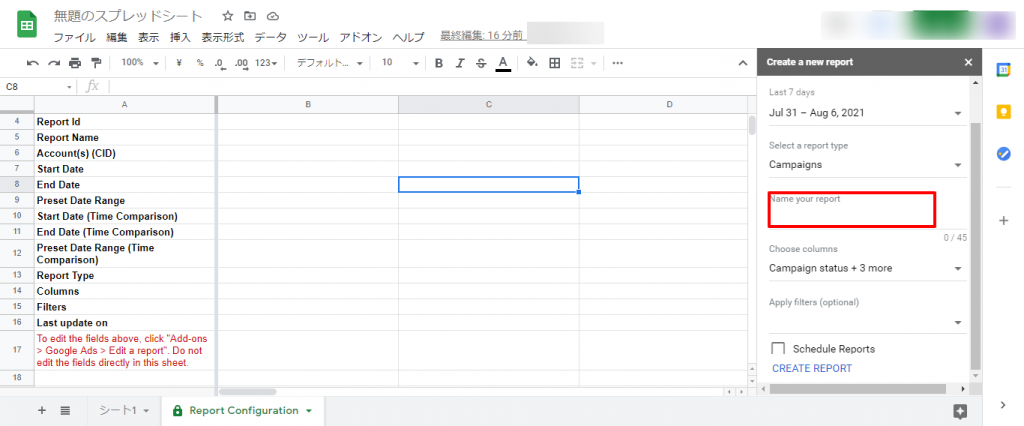Open the 表示形式 menu
The width and height of the screenshot is (1024, 426).
223,37
